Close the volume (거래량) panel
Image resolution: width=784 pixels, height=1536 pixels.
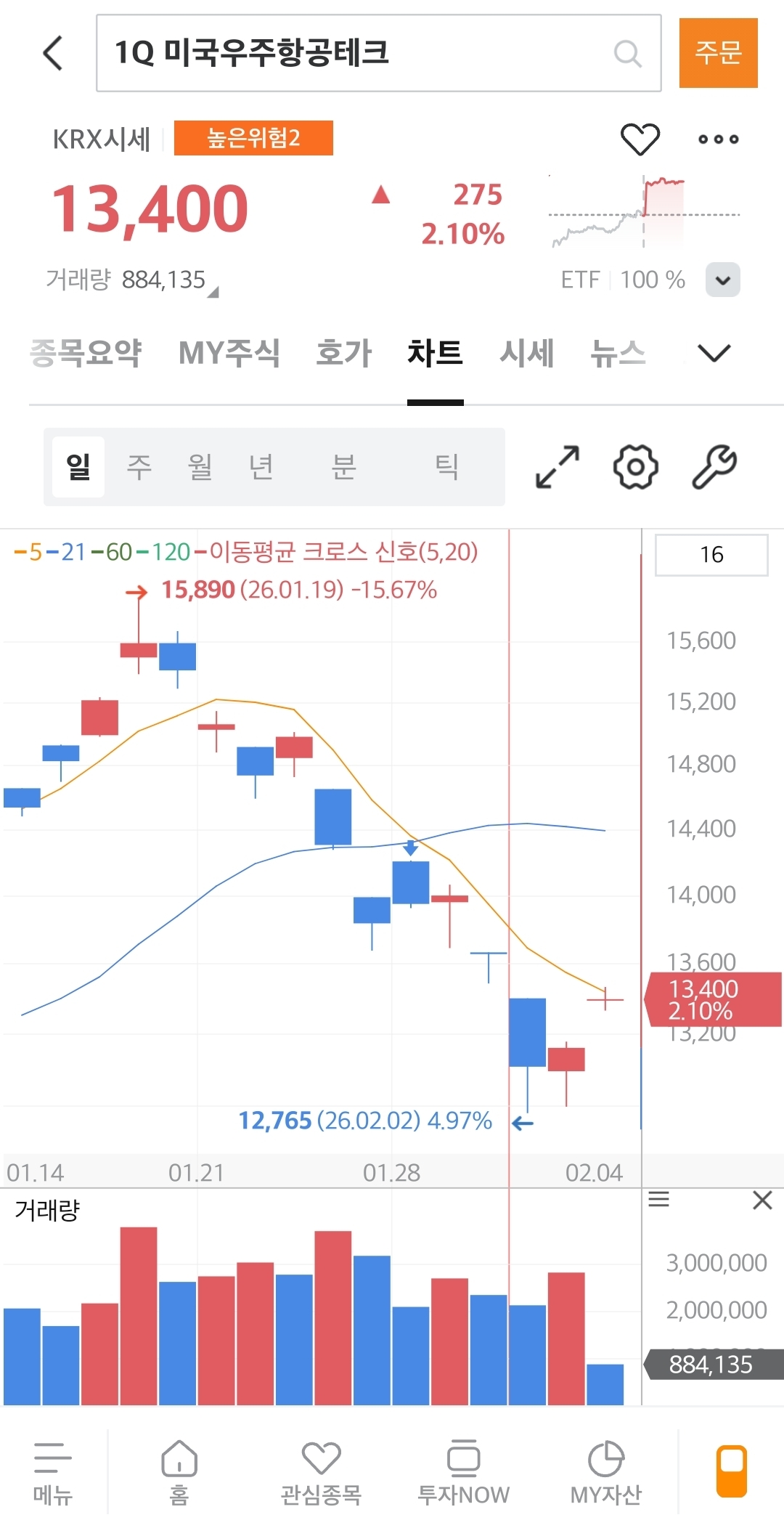[762, 1200]
